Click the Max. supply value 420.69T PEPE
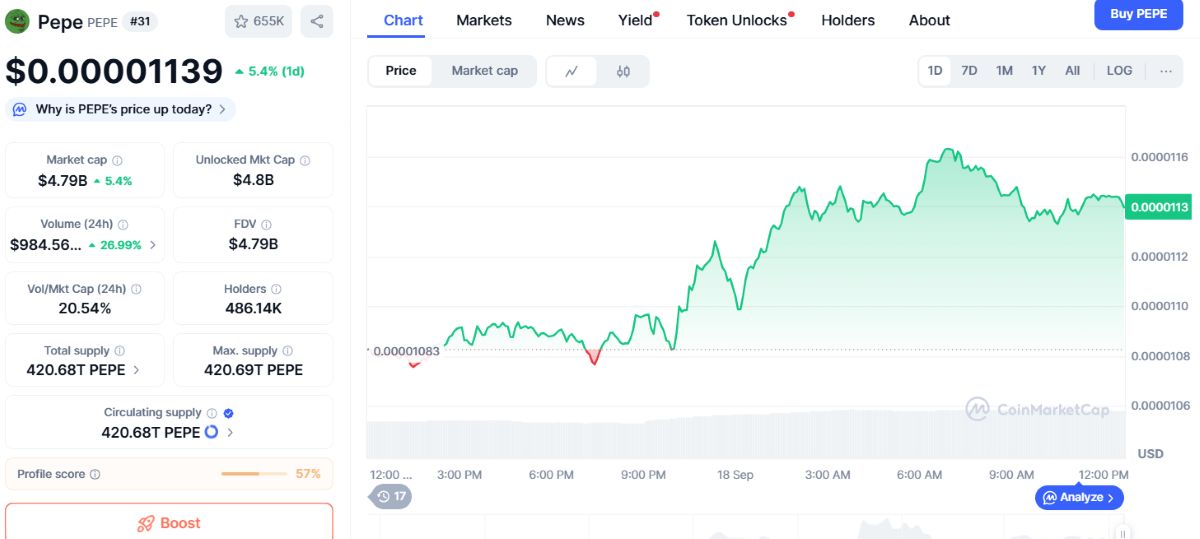The height and width of the screenshot is (539, 1200). (x=253, y=370)
